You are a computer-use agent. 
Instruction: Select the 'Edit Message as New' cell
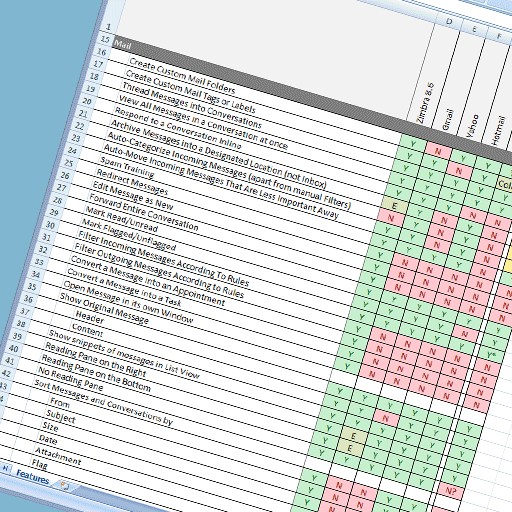133,196
